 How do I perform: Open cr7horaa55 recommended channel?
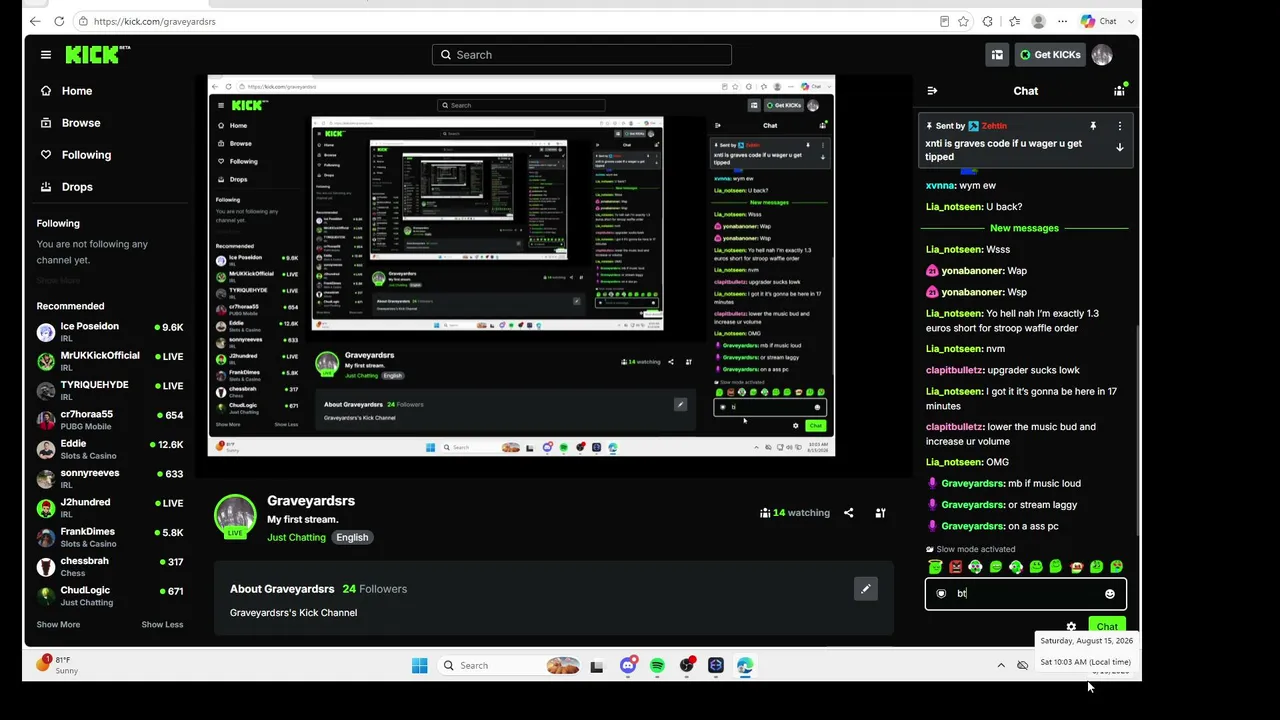(x=110, y=420)
